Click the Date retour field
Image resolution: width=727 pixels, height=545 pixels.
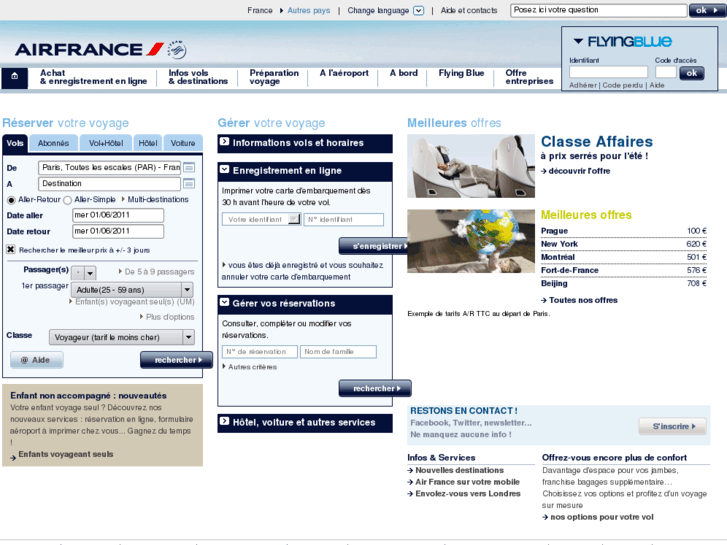[x=118, y=231]
